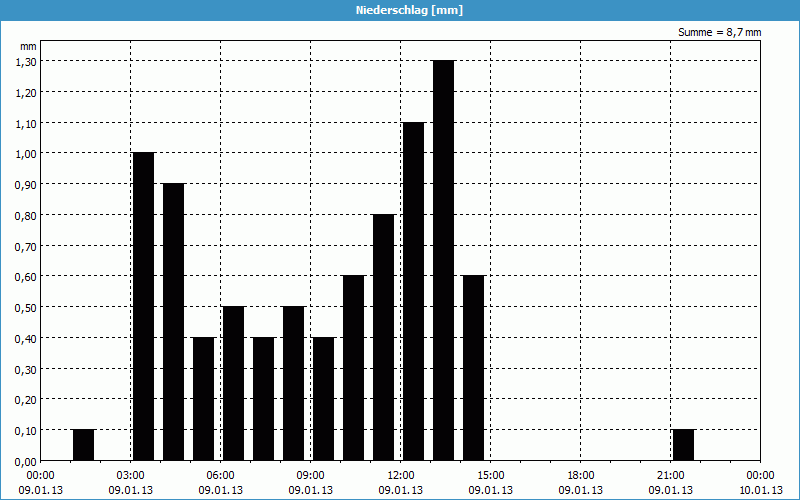Select the bar reaching 1,10 mm
The image size is (800, 500).
pyautogui.click(x=413, y=290)
